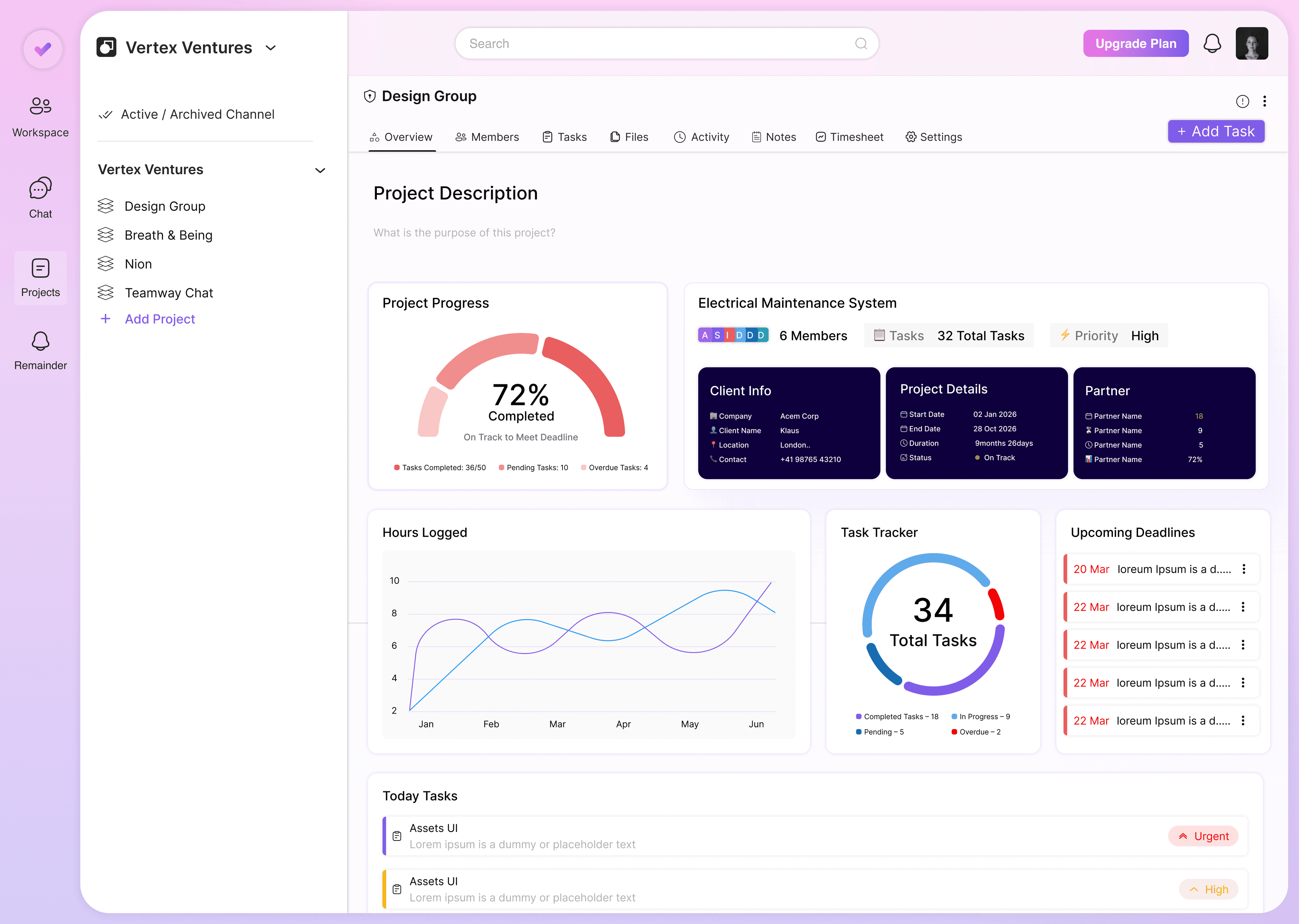This screenshot has width=1299, height=924.
Task: Click the Overdue Tasks: 4 legend
Action: point(614,468)
